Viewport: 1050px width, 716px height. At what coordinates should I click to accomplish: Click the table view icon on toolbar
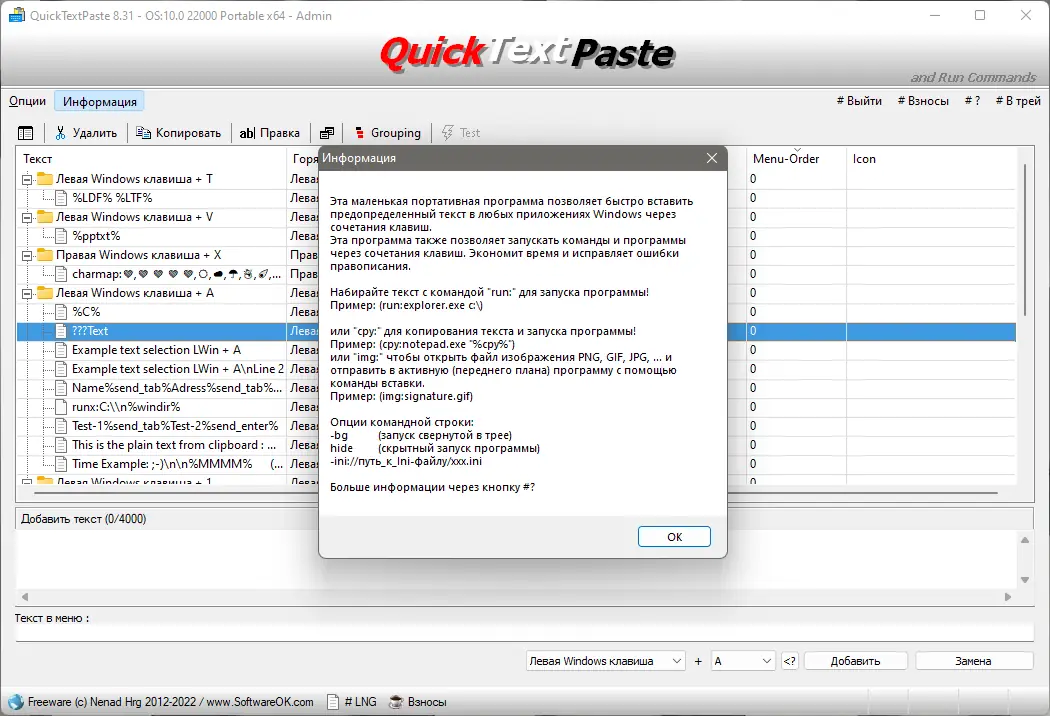point(25,131)
